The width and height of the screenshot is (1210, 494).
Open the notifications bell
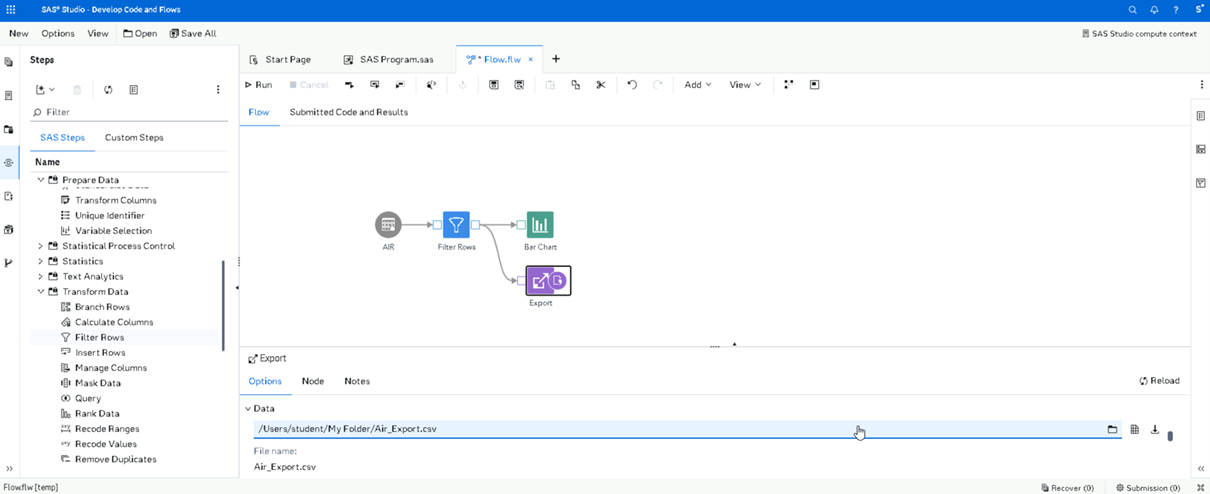click(x=1154, y=9)
